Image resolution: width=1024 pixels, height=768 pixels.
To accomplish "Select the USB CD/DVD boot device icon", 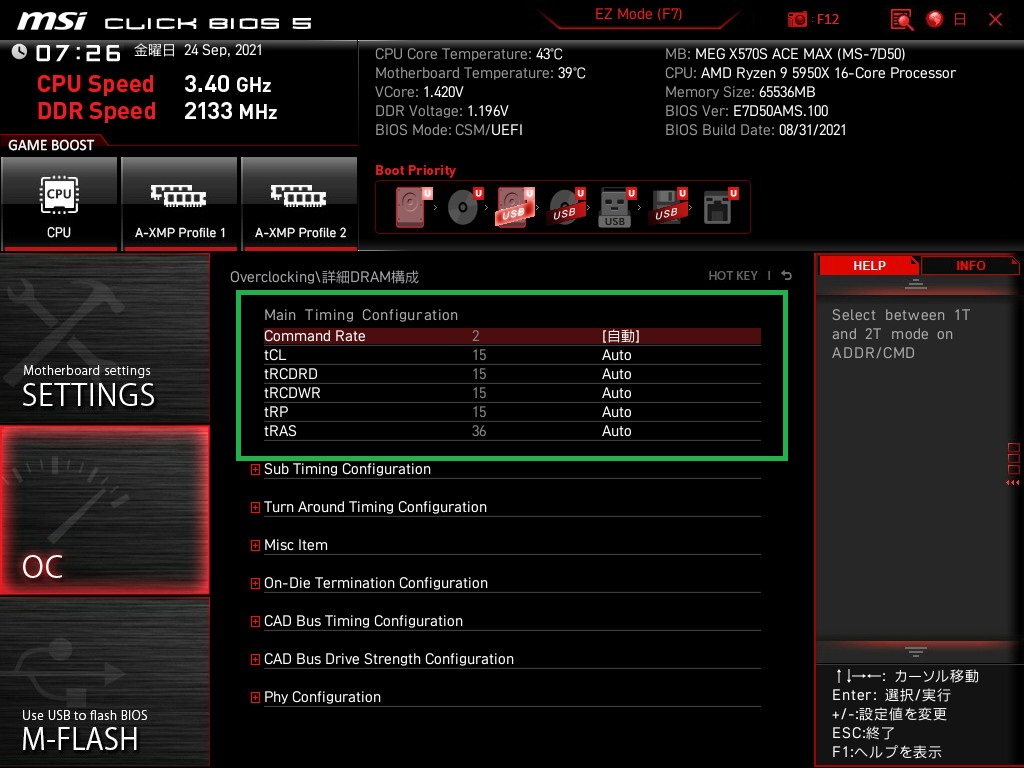I will (x=566, y=207).
